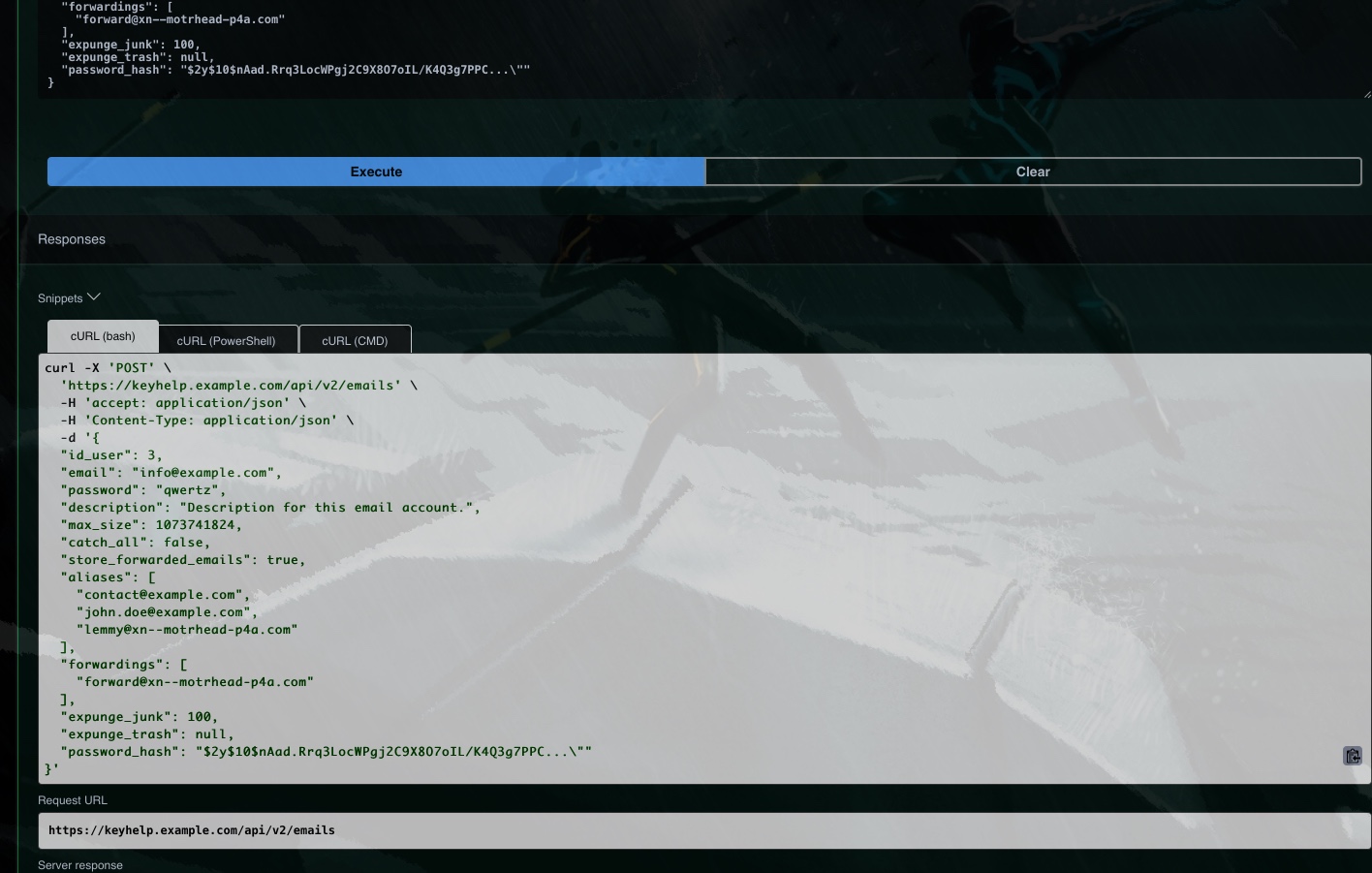Switch to the cURL (PowerShell) tab

[x=226, y=340]
